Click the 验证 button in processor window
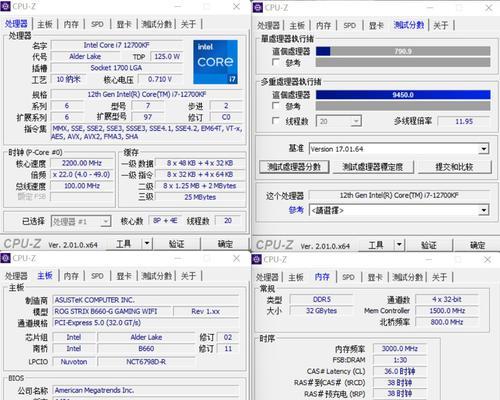The image size is (500, 400). (176, 244)
